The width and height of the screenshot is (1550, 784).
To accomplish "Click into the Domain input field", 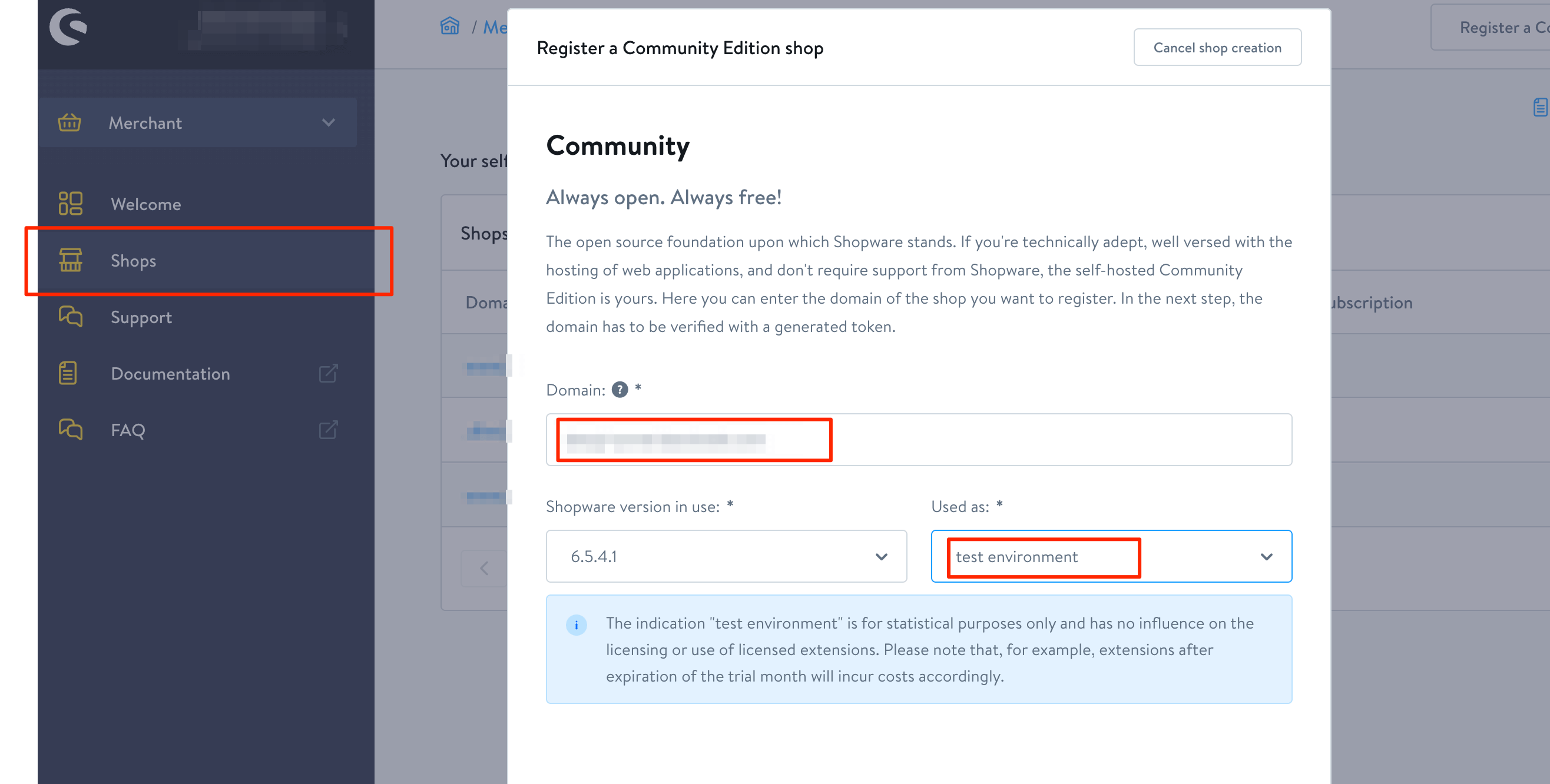I will [x=919, y=440].
